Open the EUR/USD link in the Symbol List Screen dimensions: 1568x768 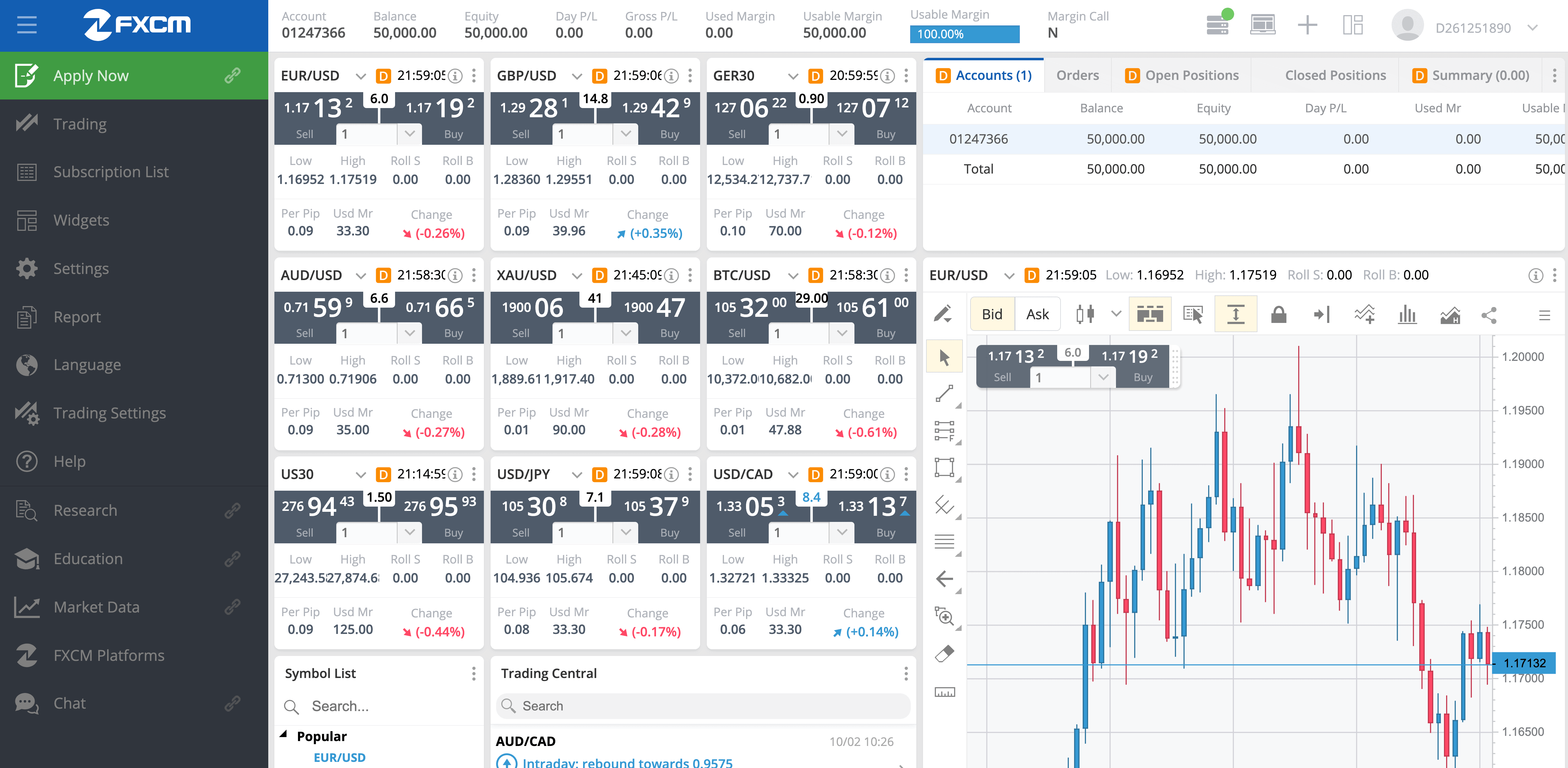pos(339,758)
